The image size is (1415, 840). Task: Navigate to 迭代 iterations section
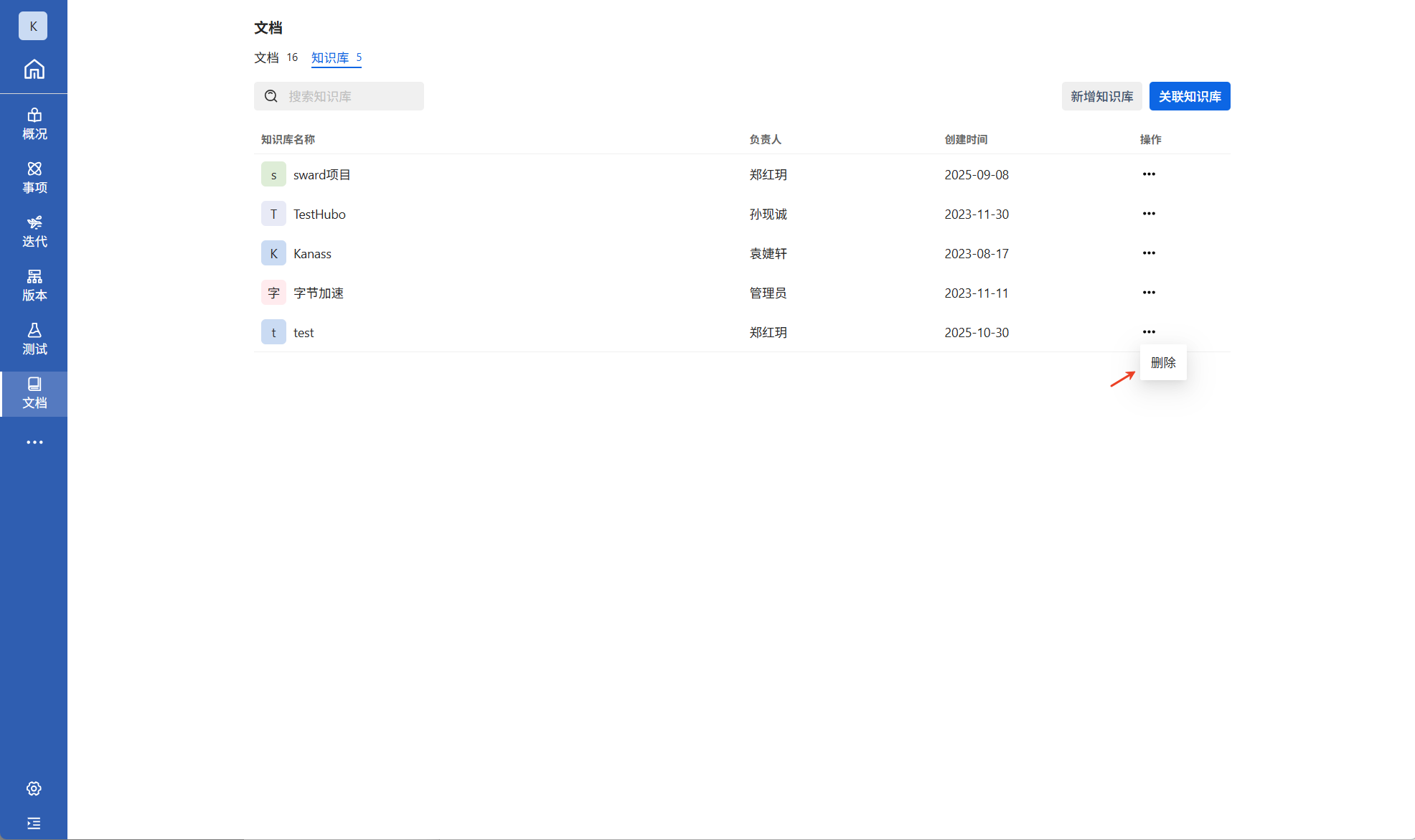pos(34,232)
